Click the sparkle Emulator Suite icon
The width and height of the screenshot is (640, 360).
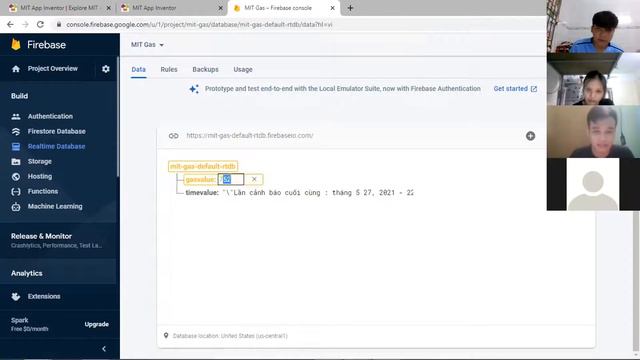click(x=194, y=89)
